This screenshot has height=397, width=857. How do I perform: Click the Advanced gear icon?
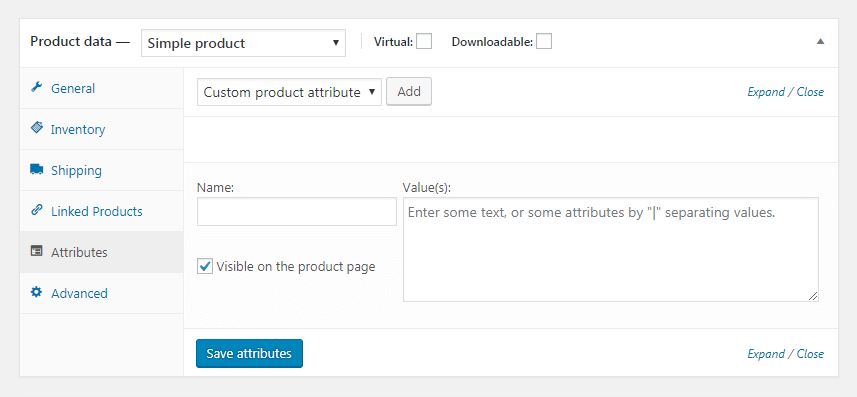[37, 293]
